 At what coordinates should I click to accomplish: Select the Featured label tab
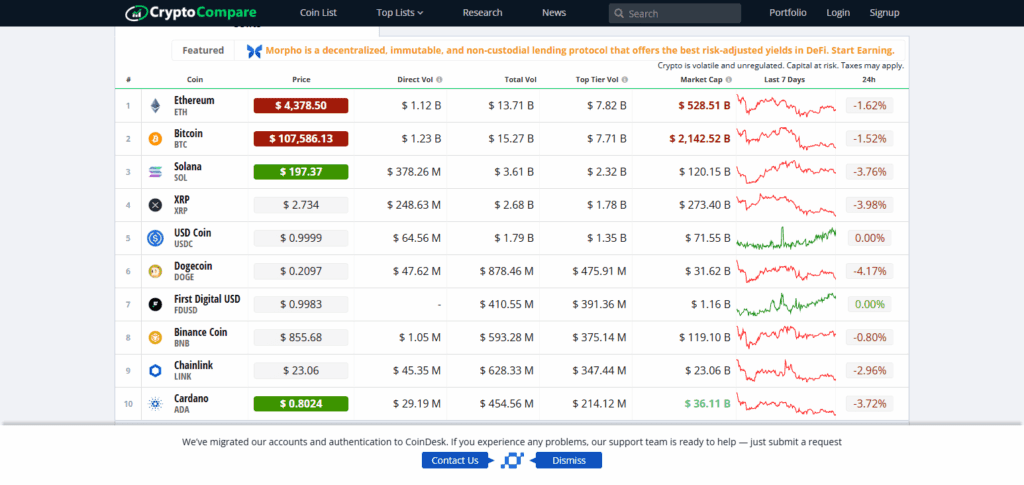click(x=202, y=50)
